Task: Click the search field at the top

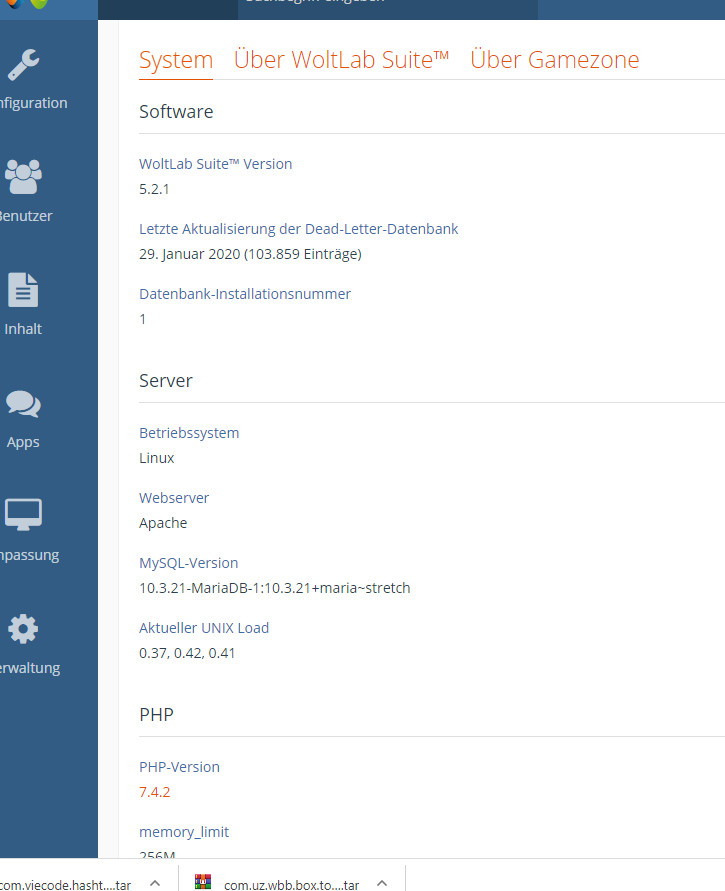Action: coord(387,6)
